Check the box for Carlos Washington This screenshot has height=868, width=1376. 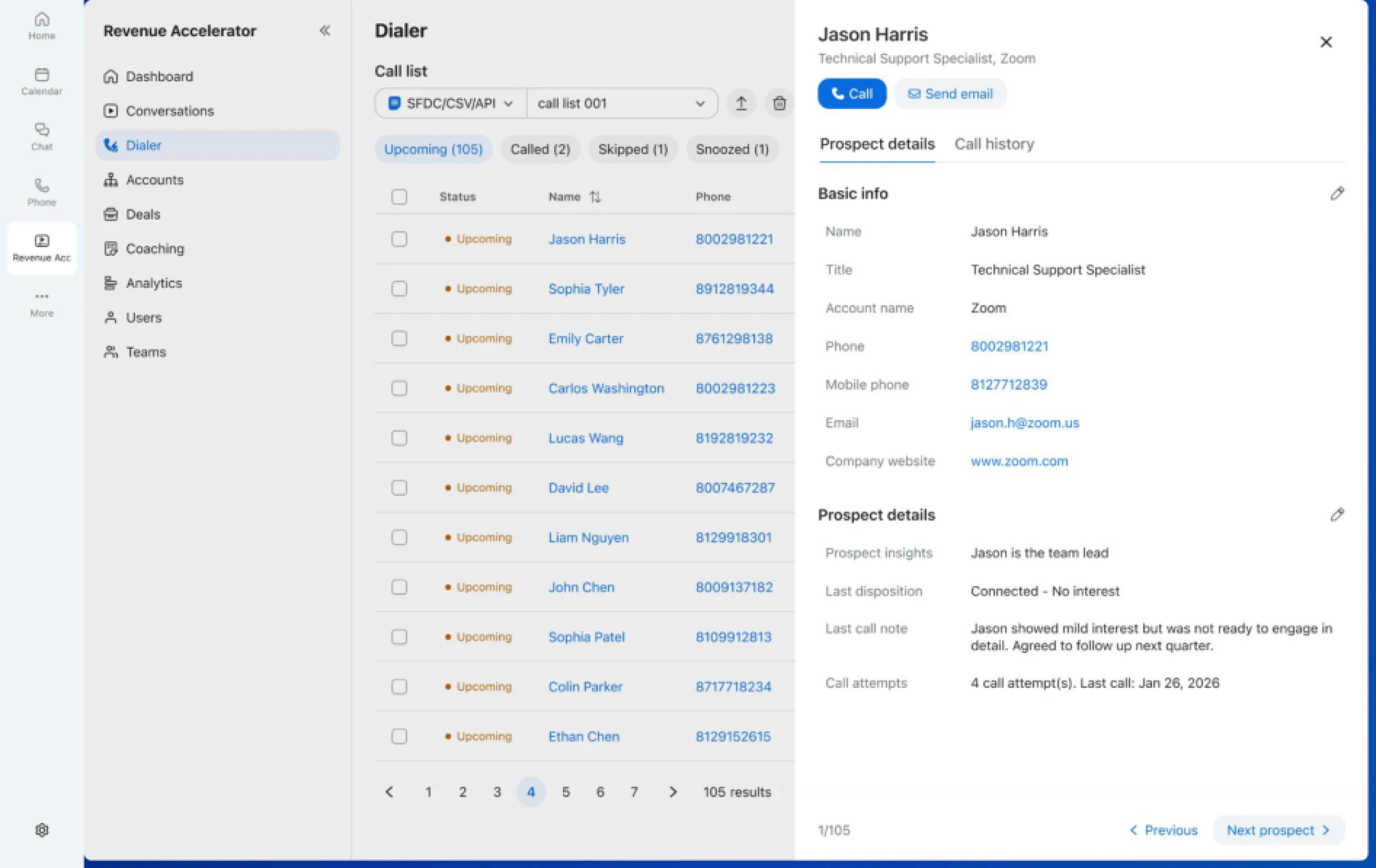click(x=399, y=388)
